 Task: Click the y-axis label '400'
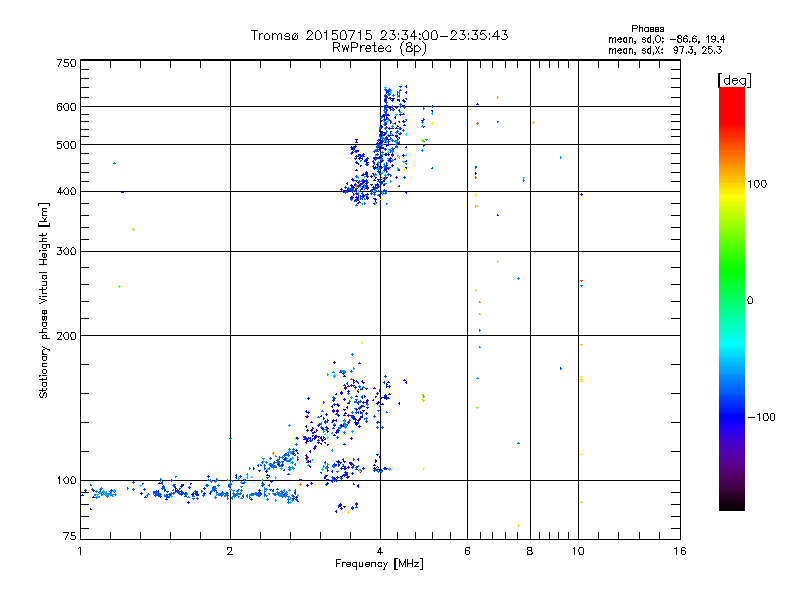(66, 192)
